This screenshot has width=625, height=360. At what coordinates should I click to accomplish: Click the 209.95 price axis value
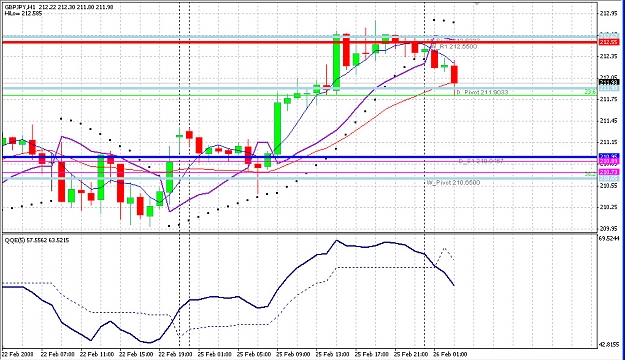point(609,229)
